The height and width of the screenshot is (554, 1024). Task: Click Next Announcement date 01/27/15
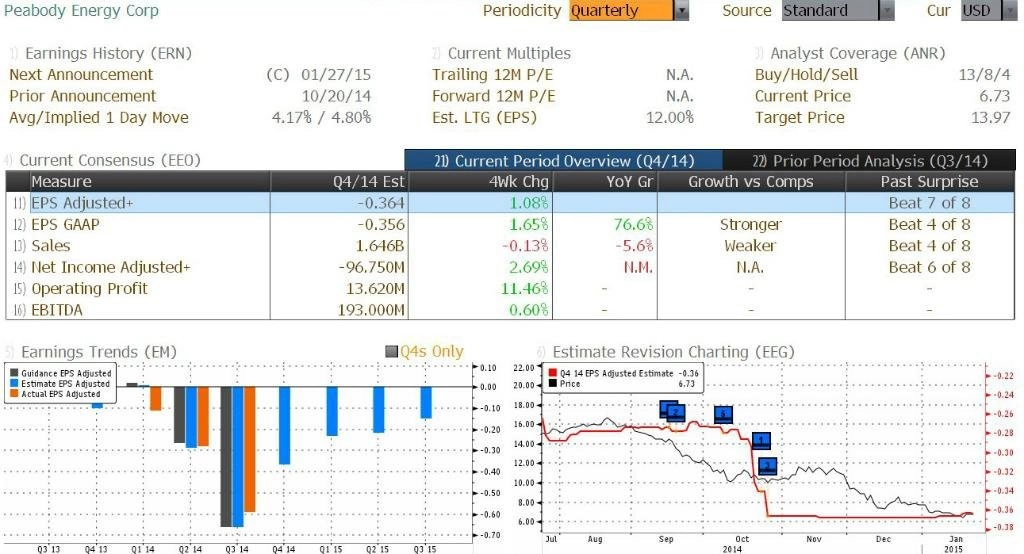(336, 75)
